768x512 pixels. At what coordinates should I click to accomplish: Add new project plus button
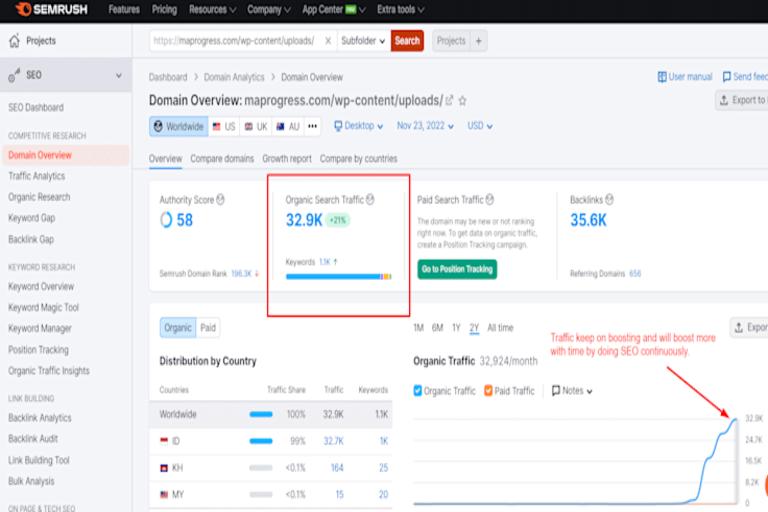coord(479,41)
